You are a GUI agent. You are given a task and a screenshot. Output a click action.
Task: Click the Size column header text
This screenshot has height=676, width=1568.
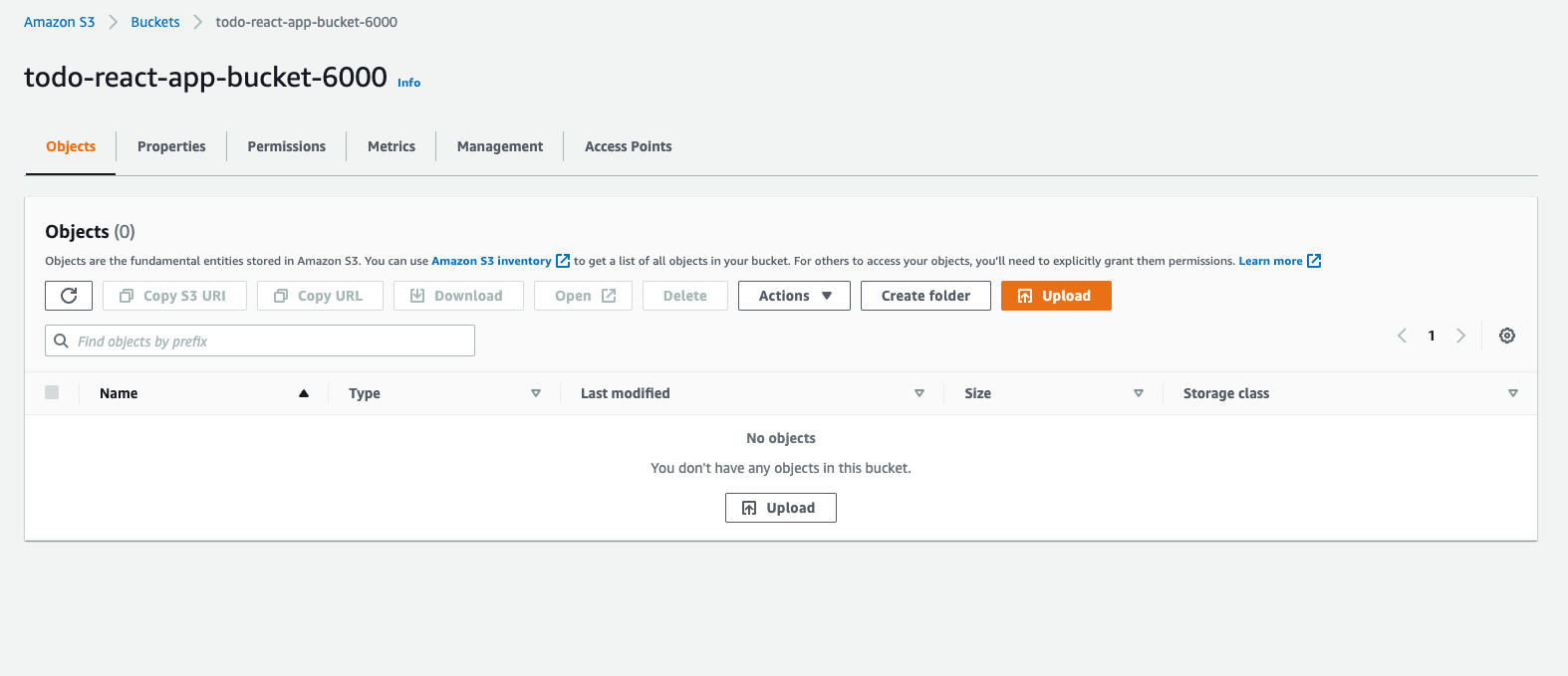(977, 393)
